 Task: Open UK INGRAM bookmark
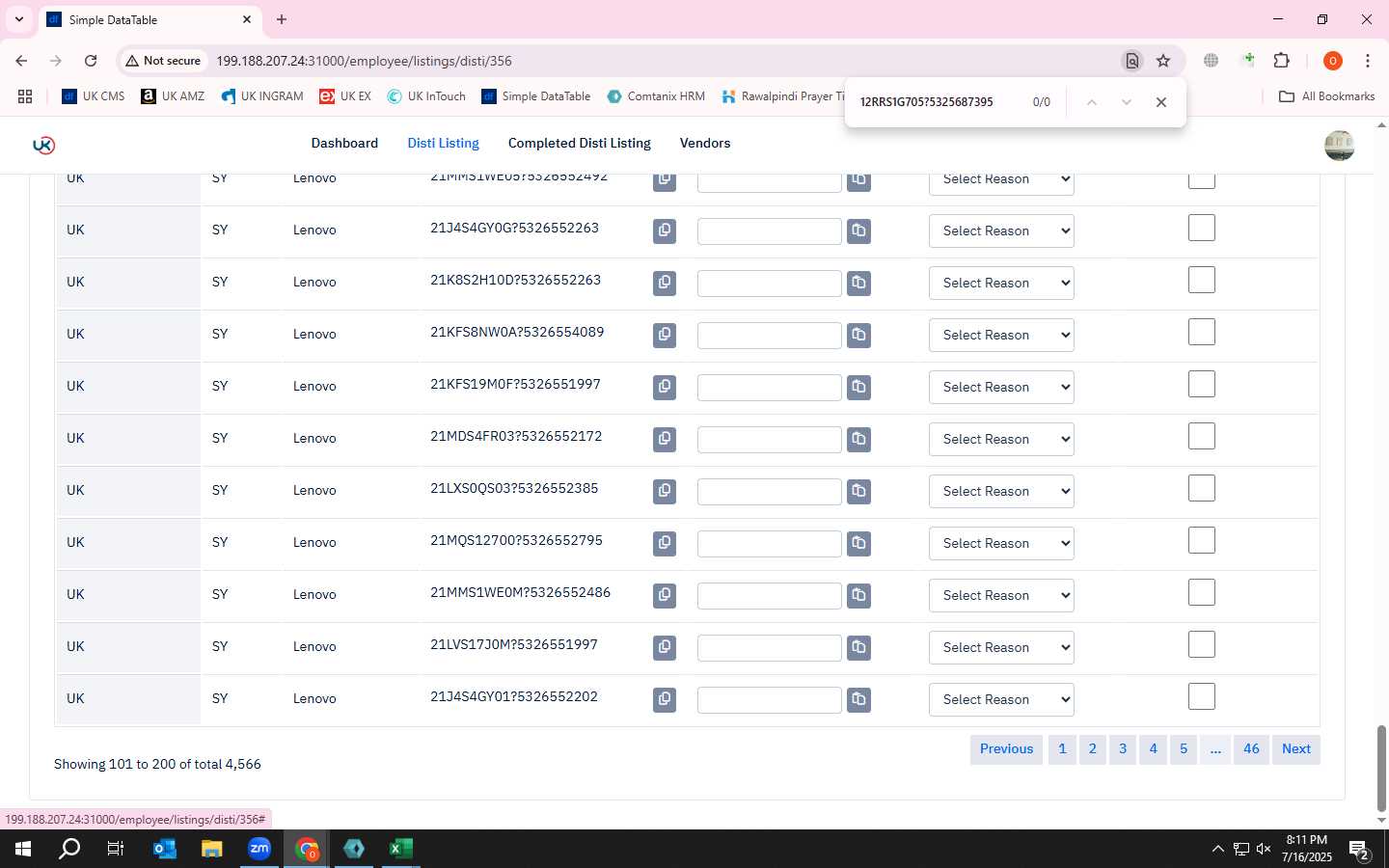[261, 96]
